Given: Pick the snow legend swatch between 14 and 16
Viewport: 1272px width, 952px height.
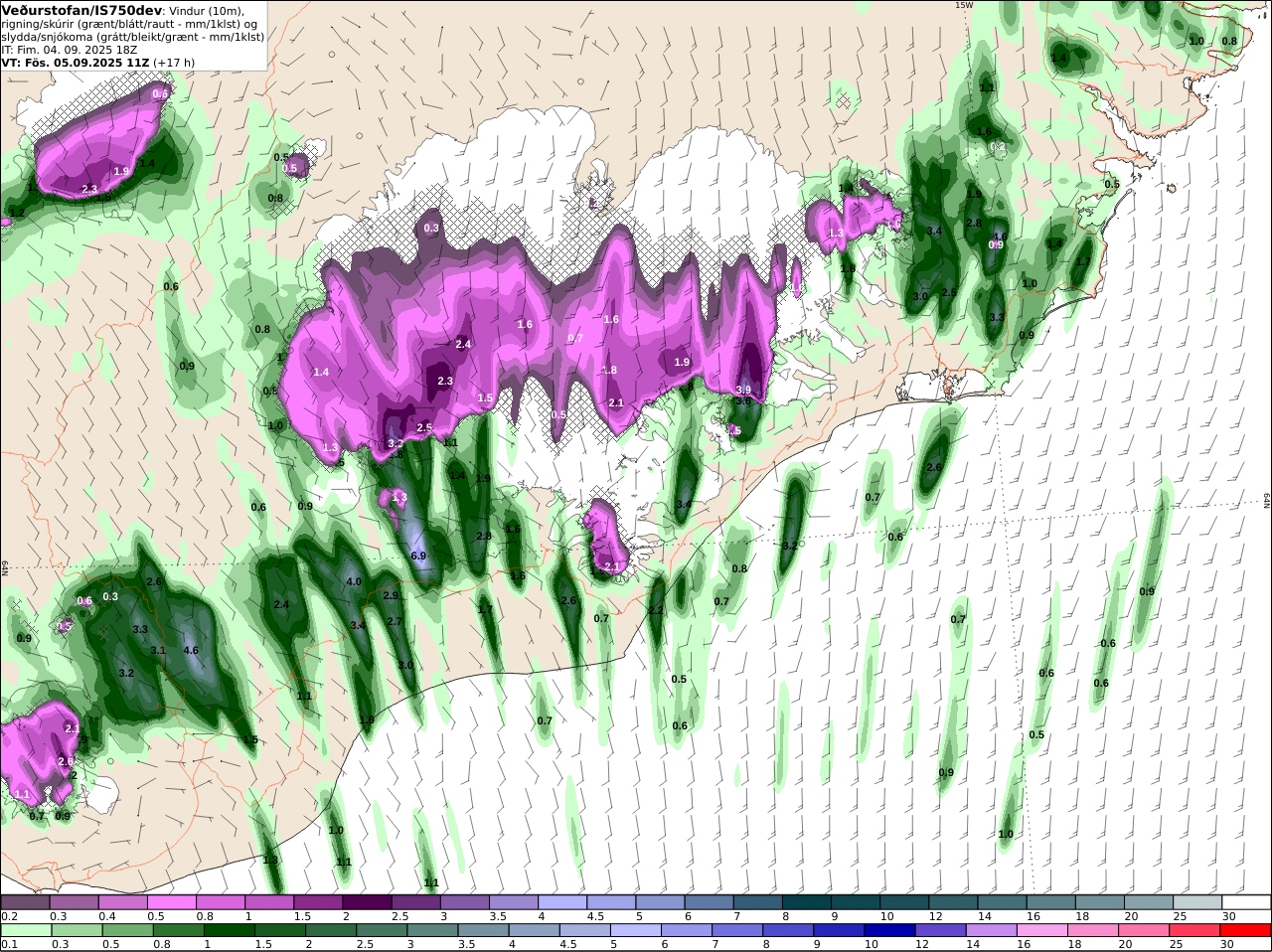Looking at the screenshot, I should pos(1003,902).
